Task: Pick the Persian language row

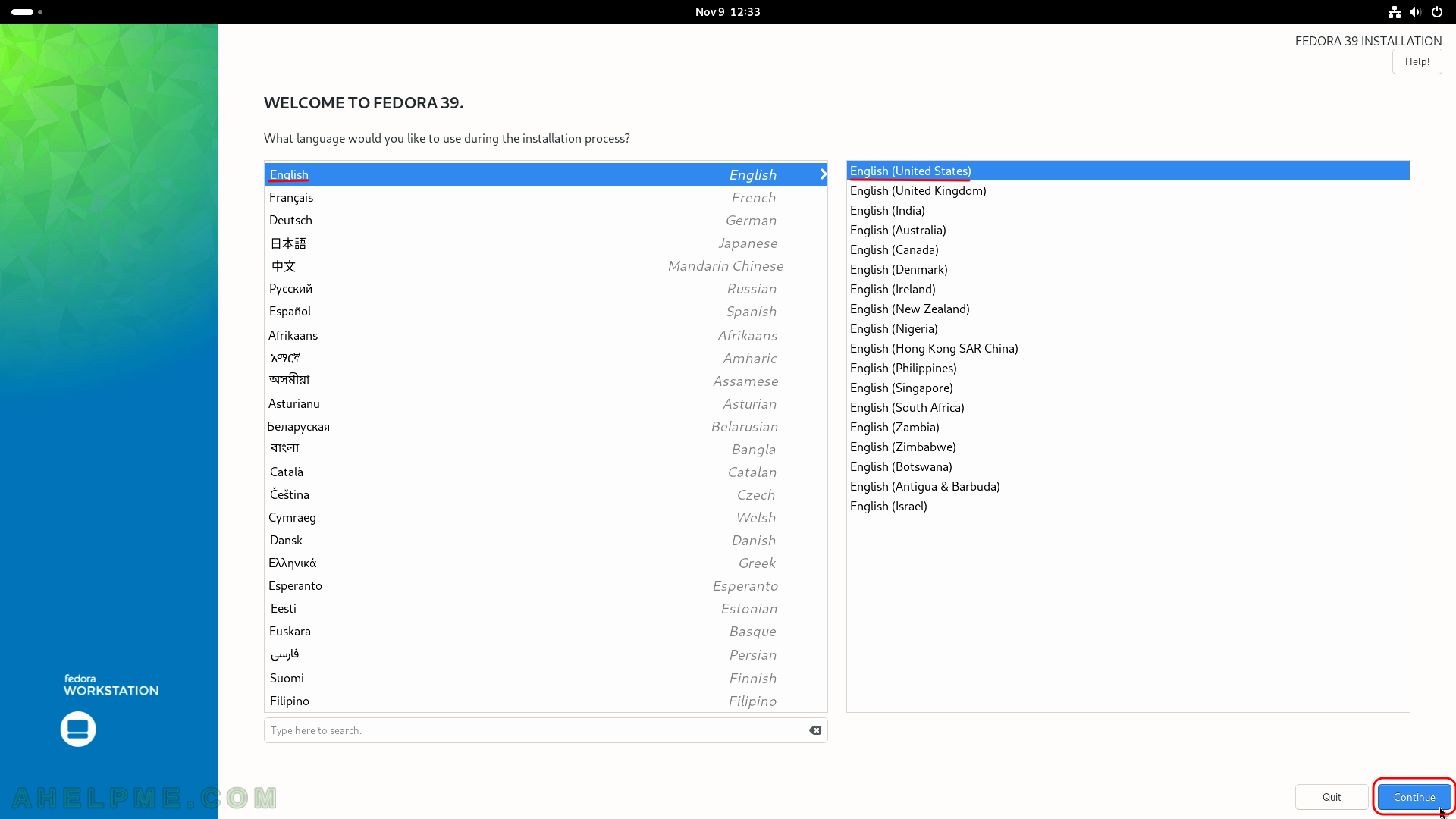Action: tap(545, 654)
